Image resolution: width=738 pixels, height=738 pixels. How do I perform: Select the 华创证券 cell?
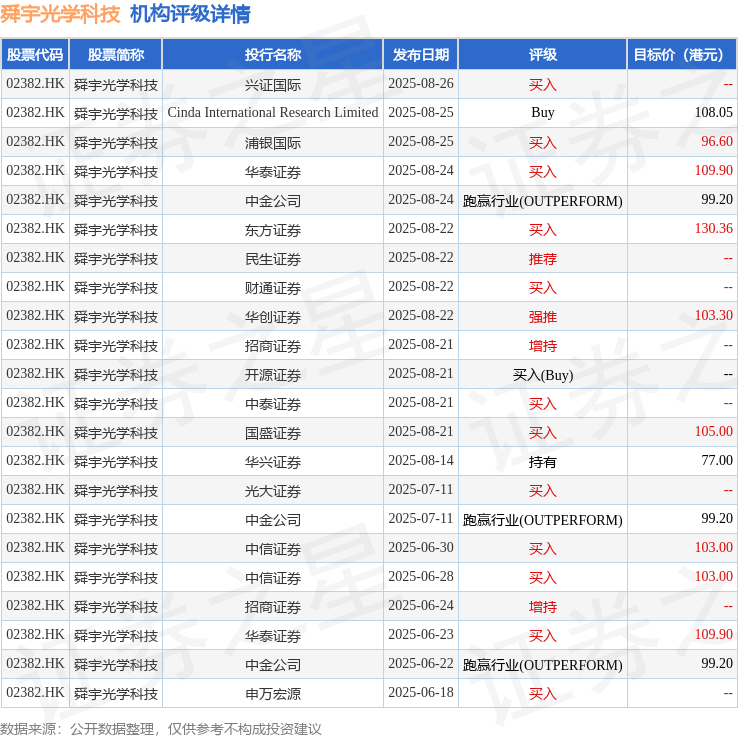(x=273, y=317)
